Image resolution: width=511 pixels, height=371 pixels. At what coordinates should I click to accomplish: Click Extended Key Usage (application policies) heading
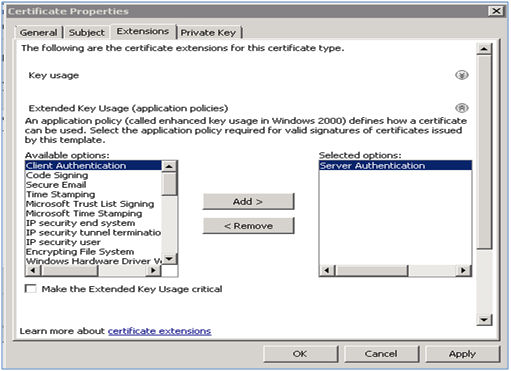128,108
